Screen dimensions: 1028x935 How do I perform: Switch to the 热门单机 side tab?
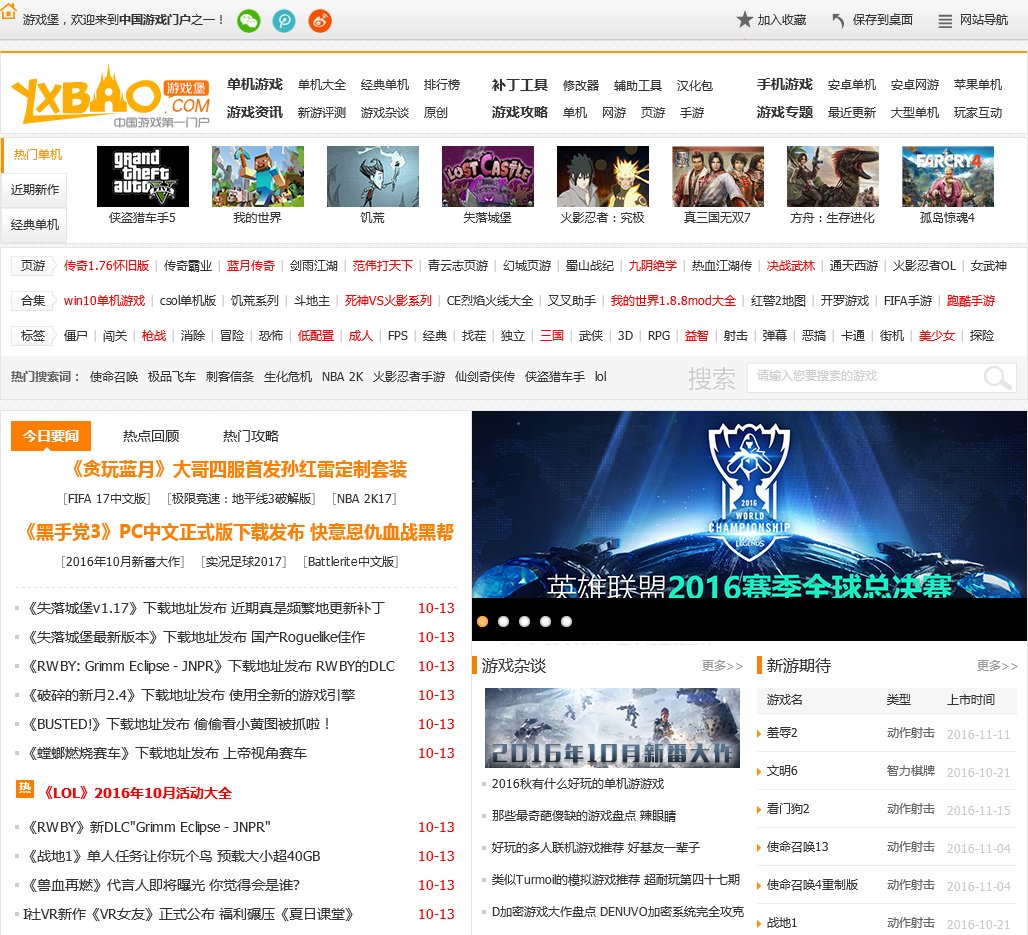click(x=35, y=155)
